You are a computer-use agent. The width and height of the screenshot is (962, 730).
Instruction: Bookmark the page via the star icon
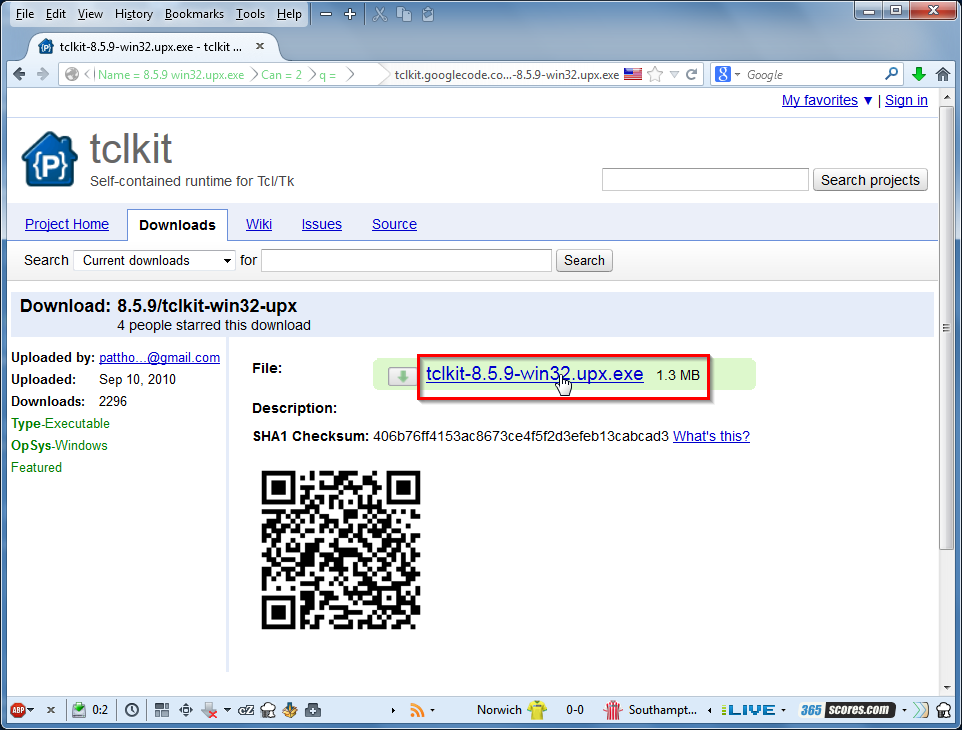click(x=655, y=73)
